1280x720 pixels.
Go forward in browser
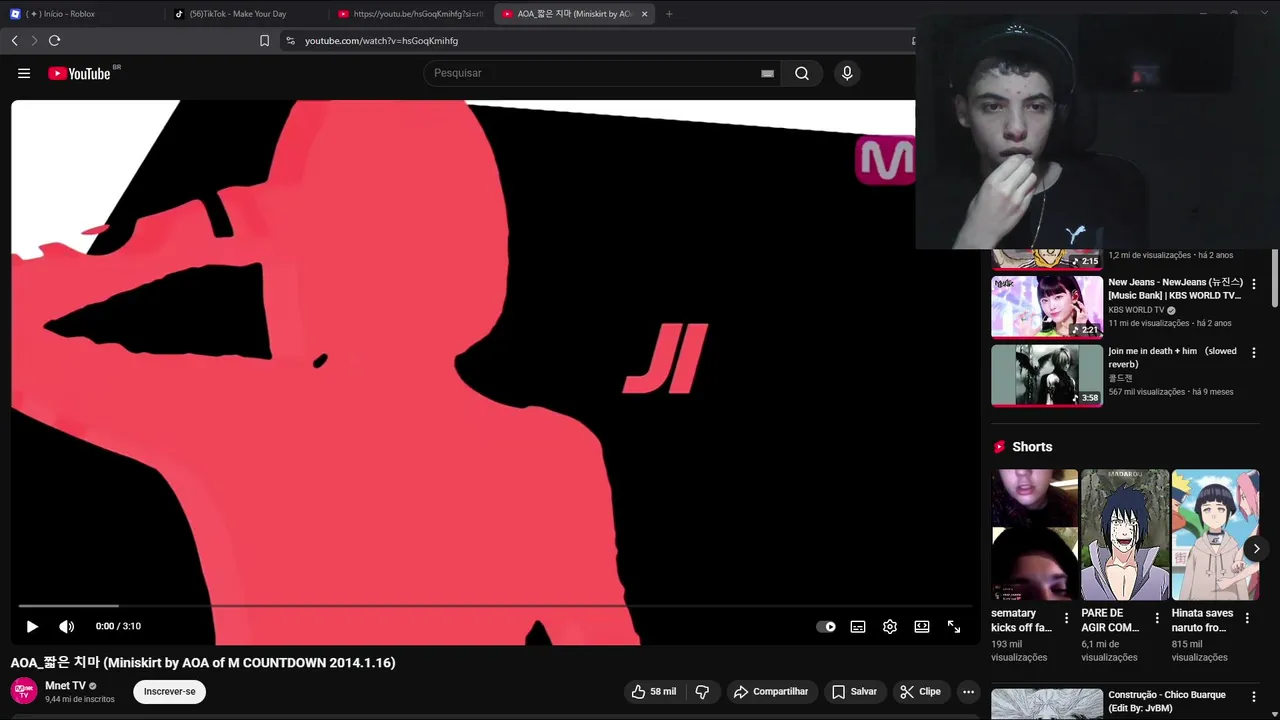pyautogui.click(x=34, y=41)
